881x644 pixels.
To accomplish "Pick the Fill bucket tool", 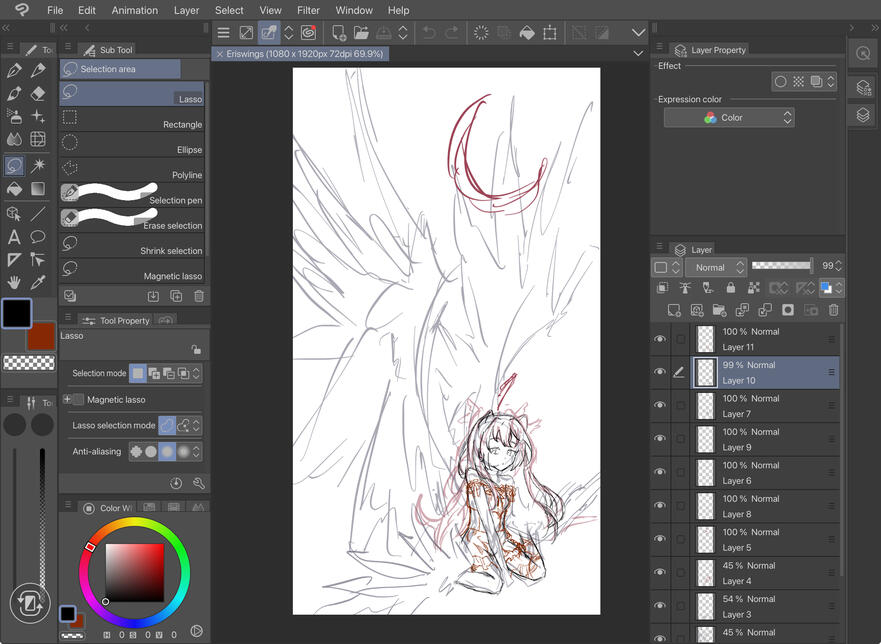I will (x=14, y=189).
